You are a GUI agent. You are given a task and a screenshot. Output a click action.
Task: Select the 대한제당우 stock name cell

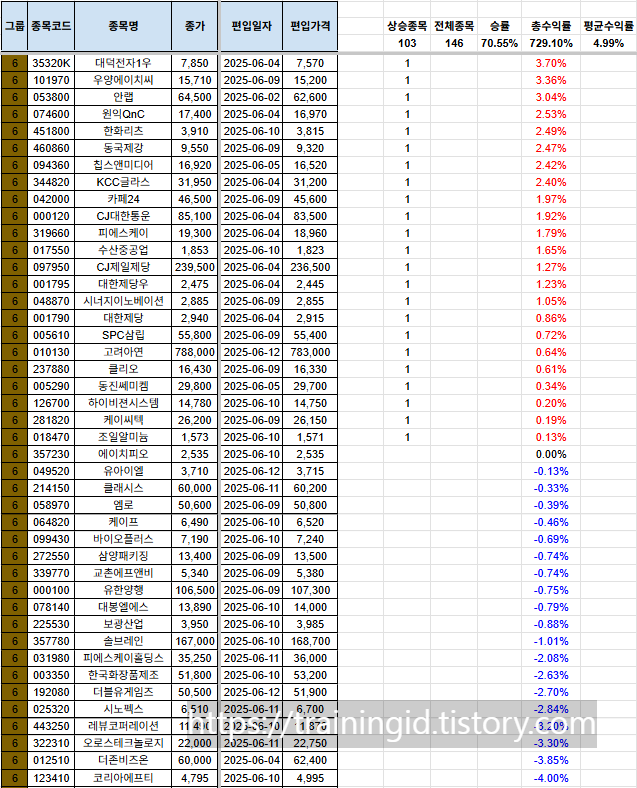click(x=123, y=284)
